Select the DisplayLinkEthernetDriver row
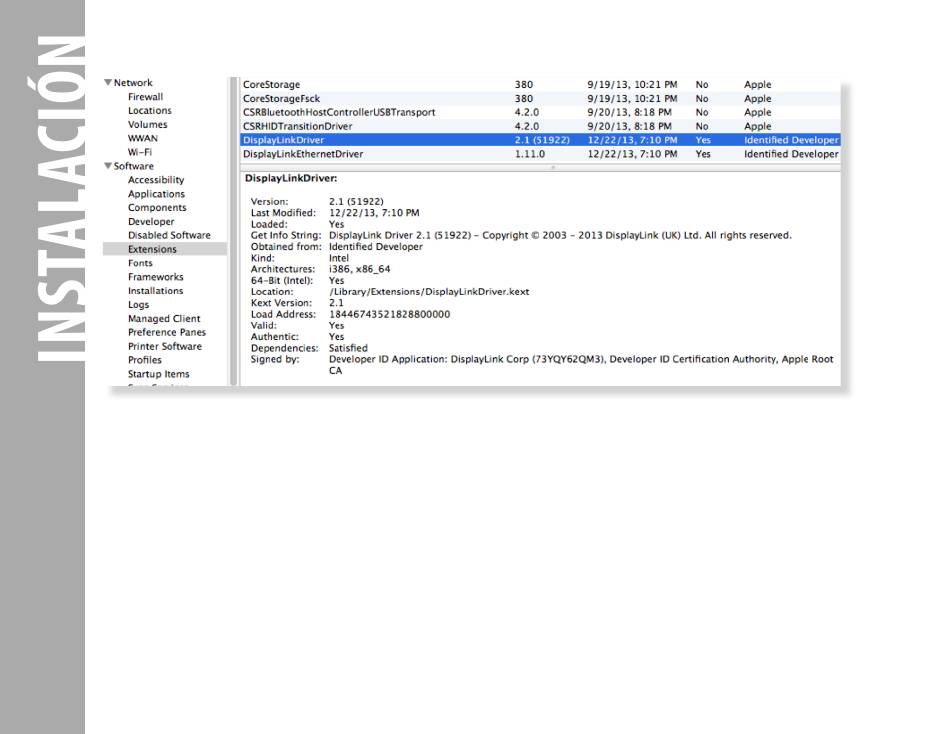950x734 pixels. tap(303, 155)
